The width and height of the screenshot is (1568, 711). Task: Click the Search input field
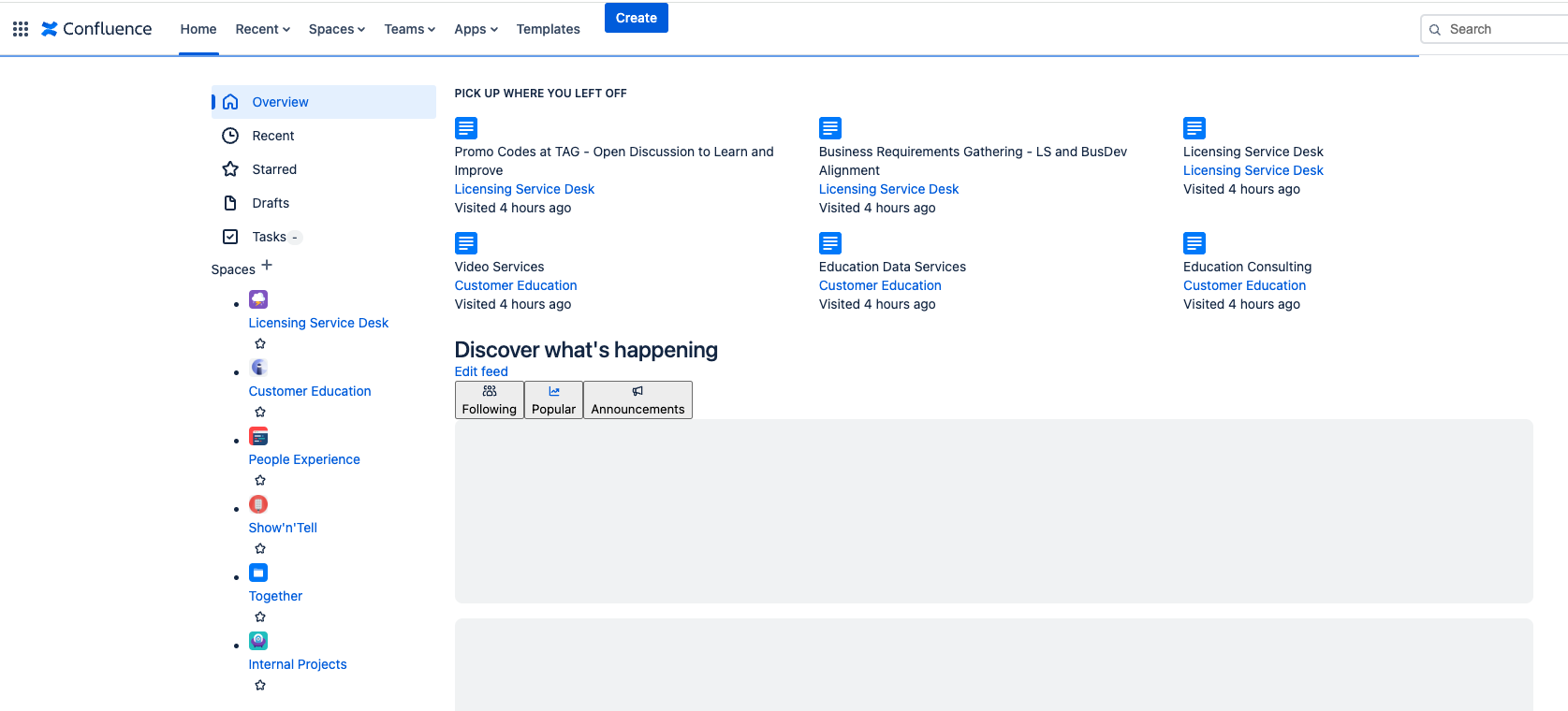pyautogui.click(x=1494, y=29)
